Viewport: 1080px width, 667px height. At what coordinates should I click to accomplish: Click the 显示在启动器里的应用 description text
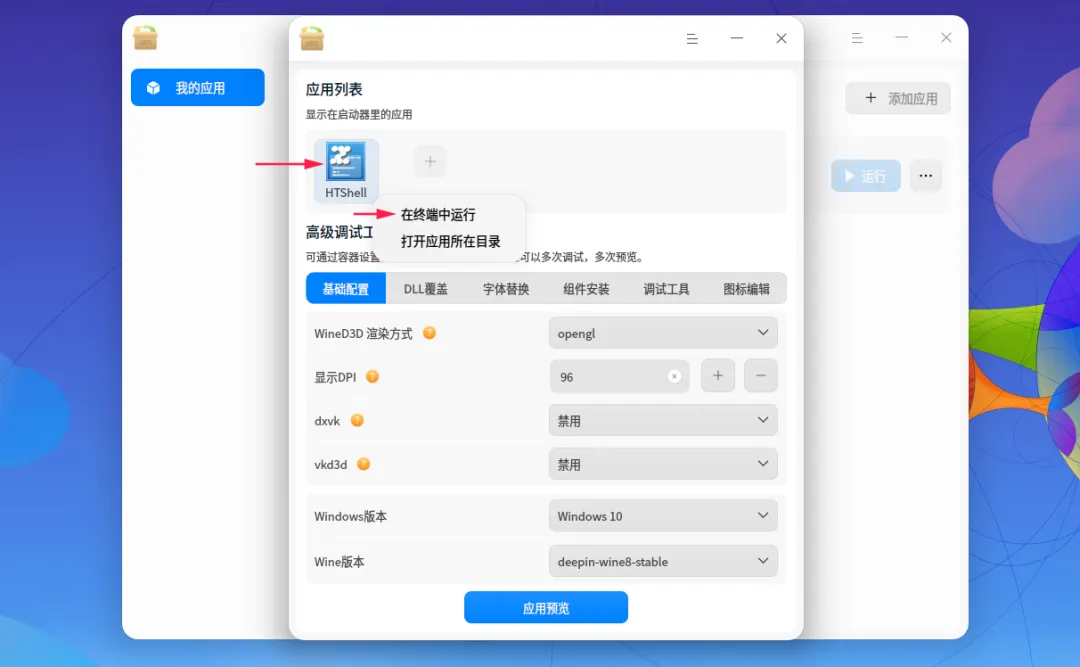[x=359, y=114]
